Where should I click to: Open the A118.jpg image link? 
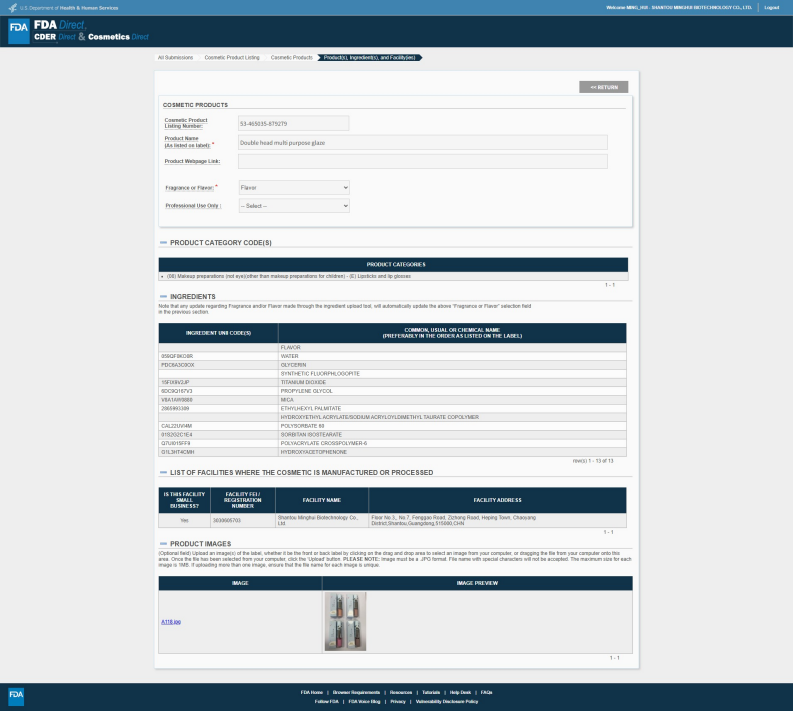(171, 621)
